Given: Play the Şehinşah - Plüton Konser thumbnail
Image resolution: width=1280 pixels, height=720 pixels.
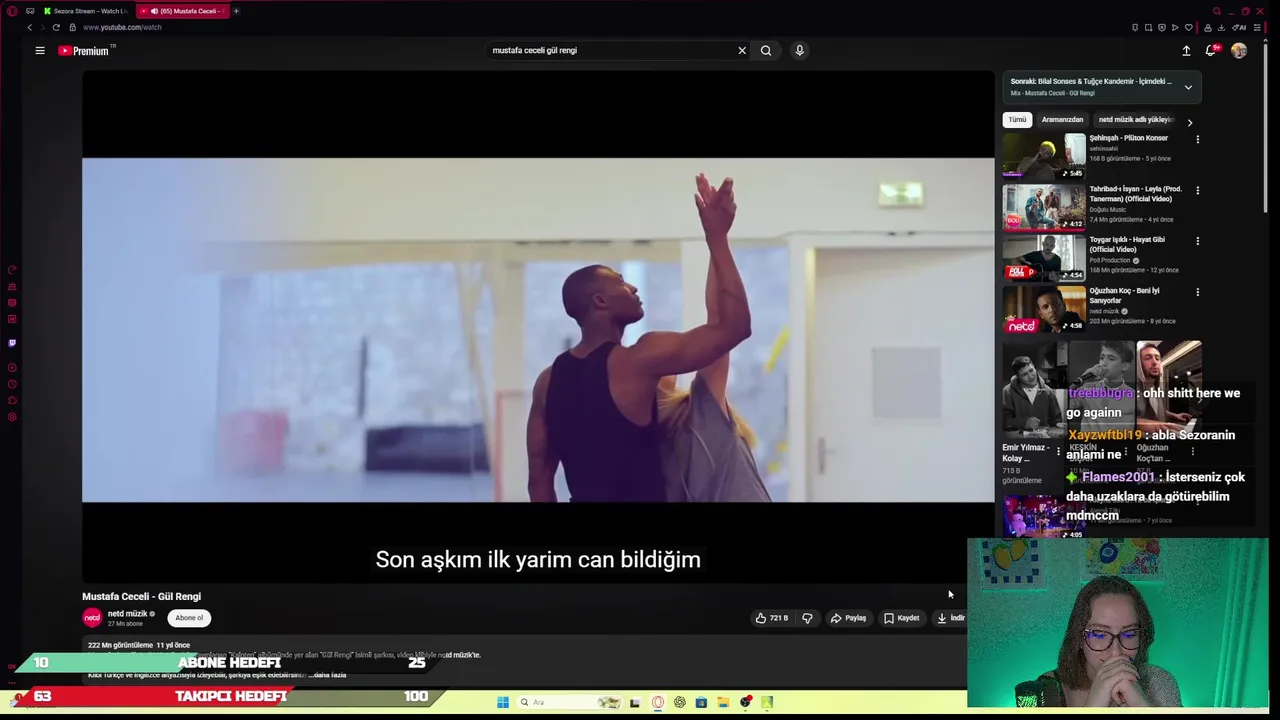Looking at the screenshot, I should pyautogui.click(x=1044, y=156).
